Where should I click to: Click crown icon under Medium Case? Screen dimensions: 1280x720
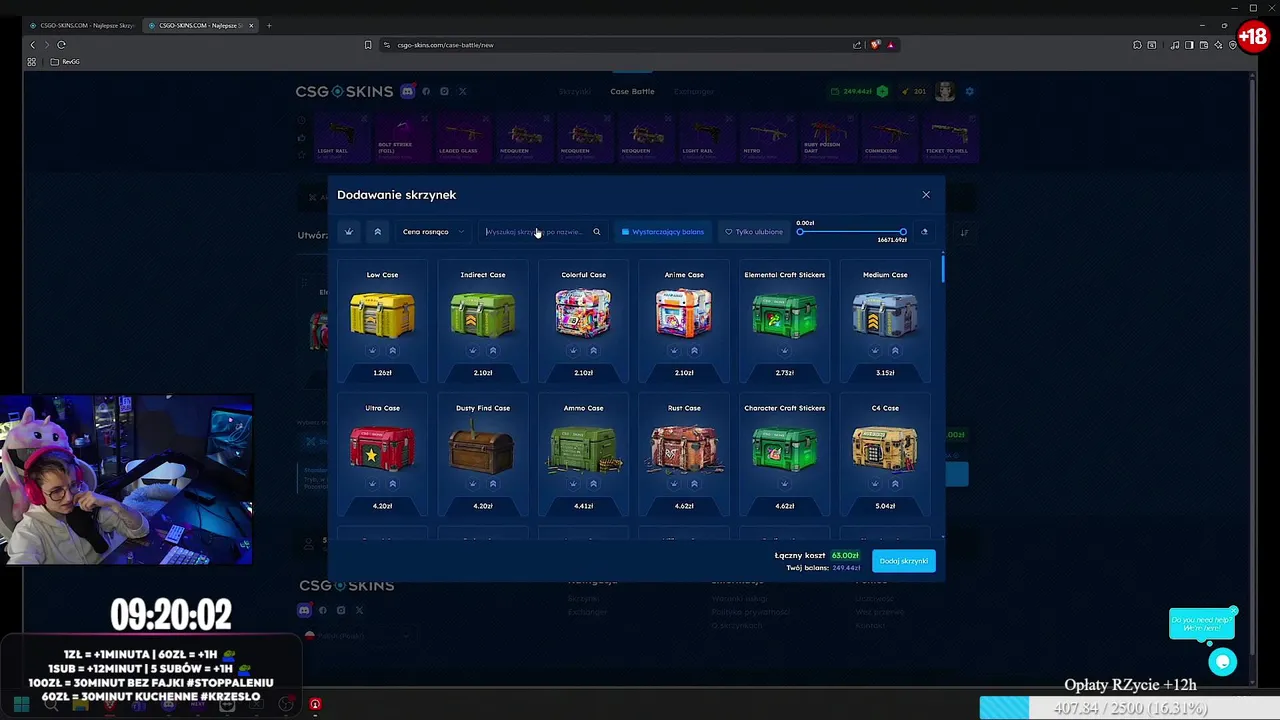pyautogui.click(x=875, y=351)
